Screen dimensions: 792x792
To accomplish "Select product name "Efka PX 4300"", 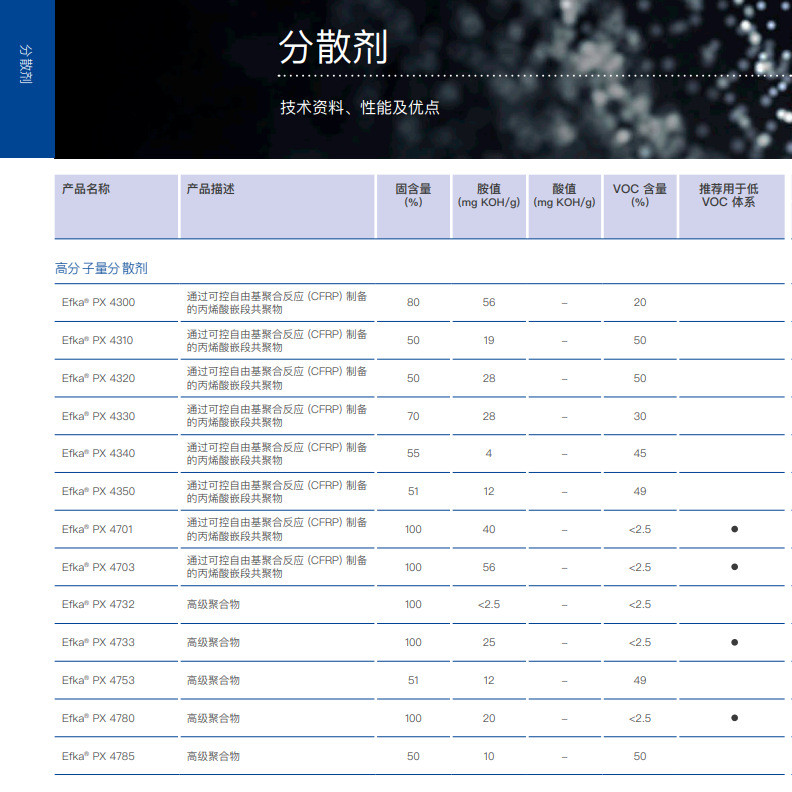I will click(x=98, y=302).
